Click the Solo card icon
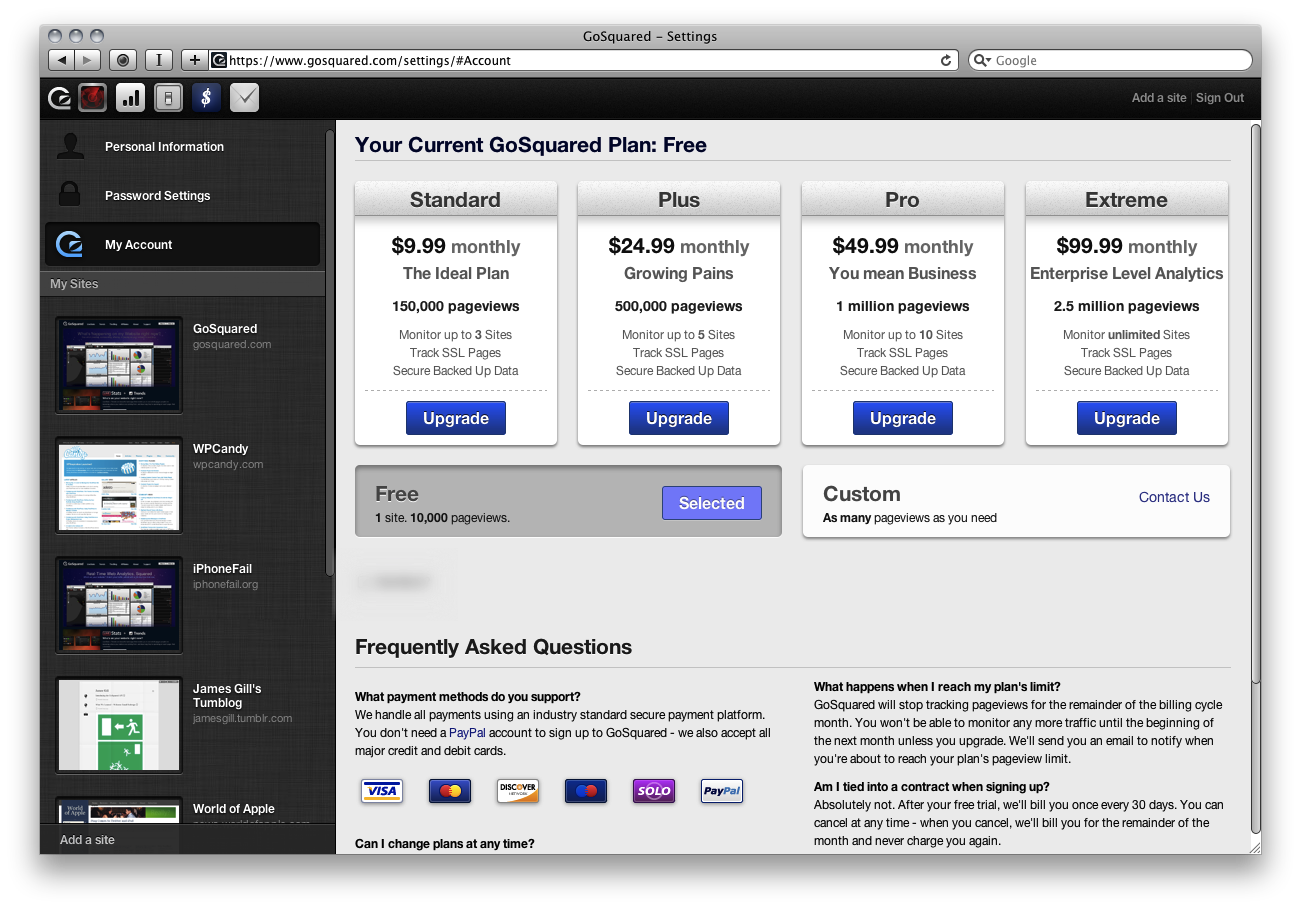The image size is (1301, 909). [x=654, y=791]
